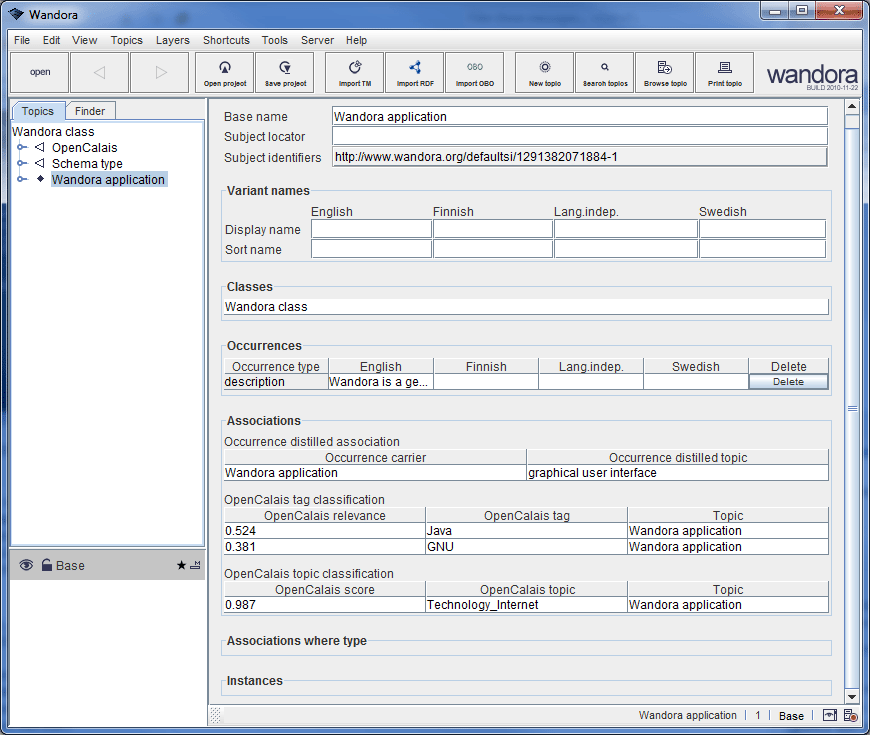The height and width of the screenshot is (735, 870).
Task: Click inside the Base name field
Action: pyautogui.click(x=580, y=115)
